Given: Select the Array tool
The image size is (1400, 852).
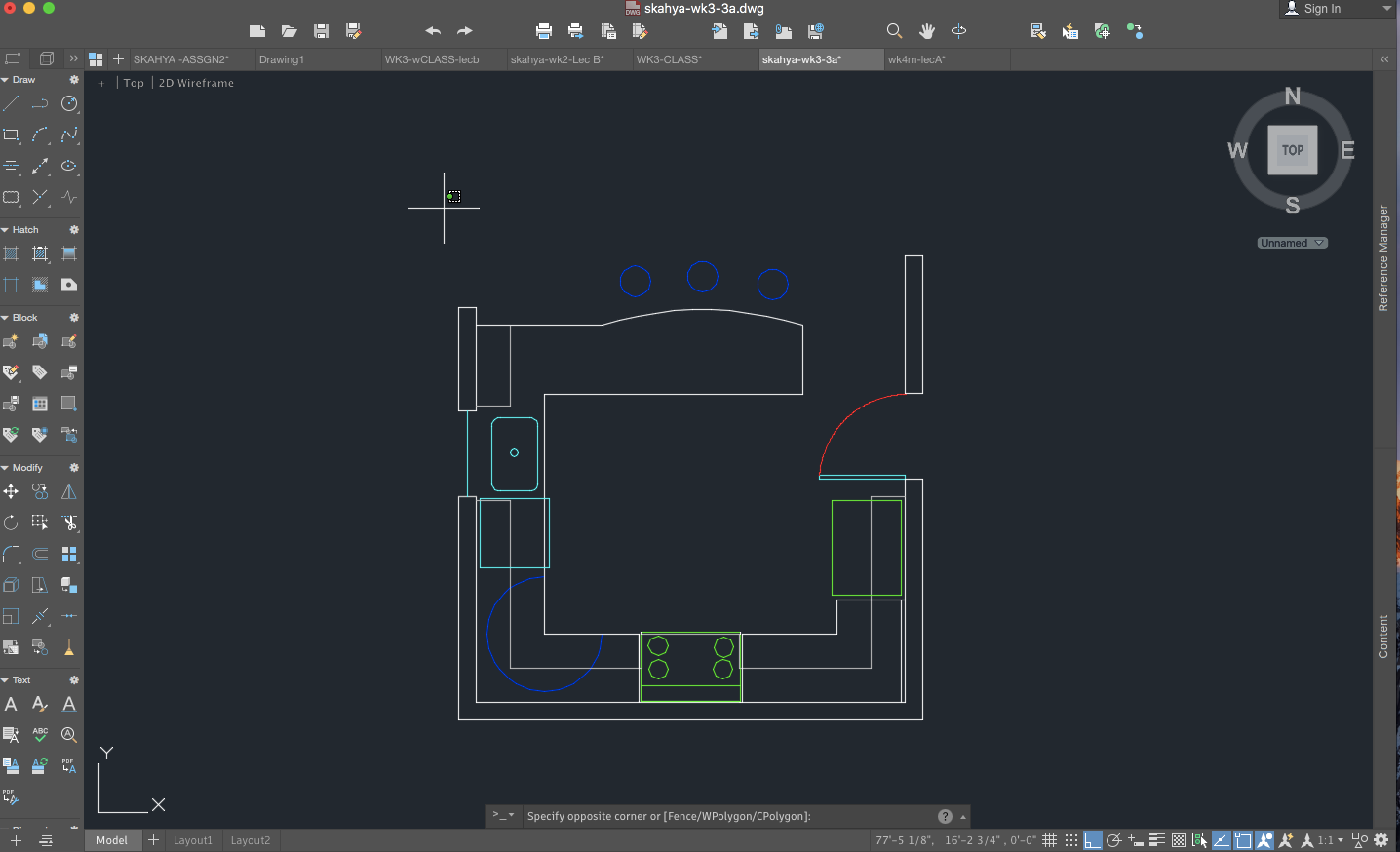Looking at the screenshot, I should click(x=69, y=555).
